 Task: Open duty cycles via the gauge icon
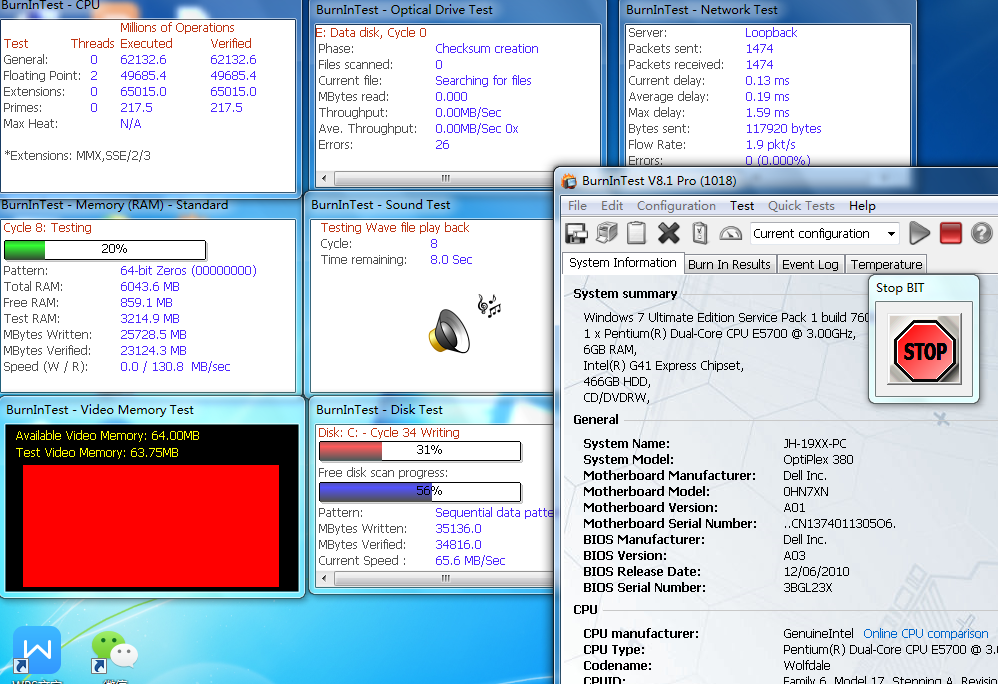pyautogui.click(x=730, y=234)
